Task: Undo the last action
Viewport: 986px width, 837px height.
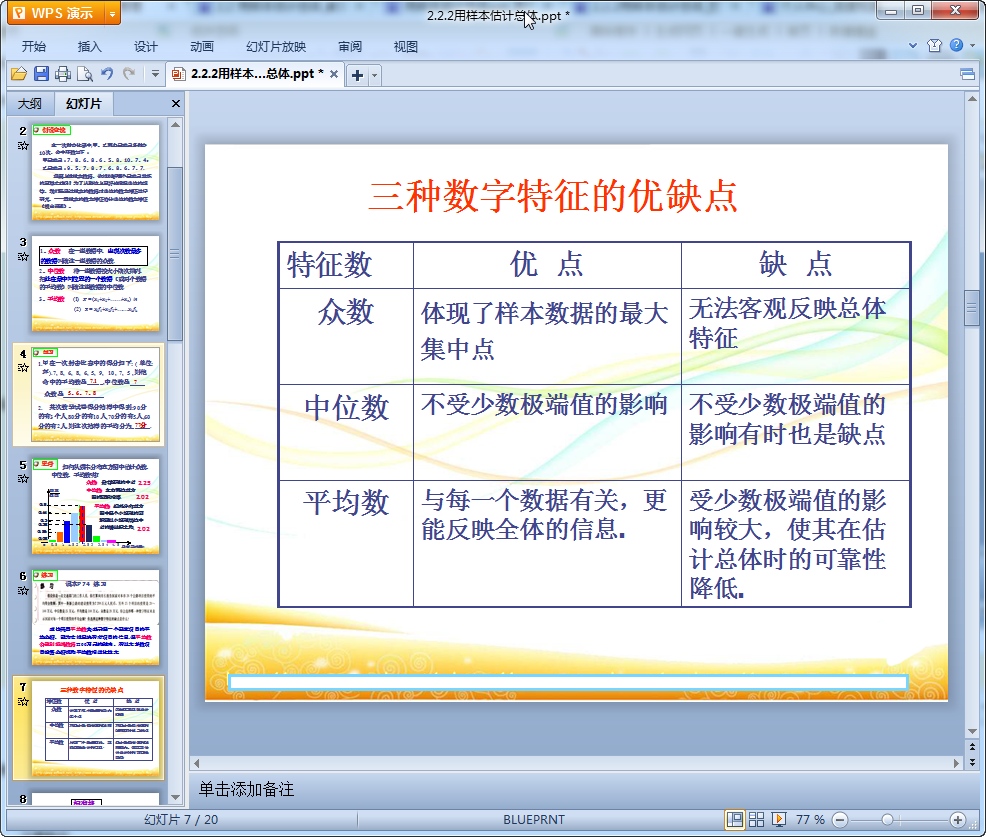Action: [x=108, y=74]
